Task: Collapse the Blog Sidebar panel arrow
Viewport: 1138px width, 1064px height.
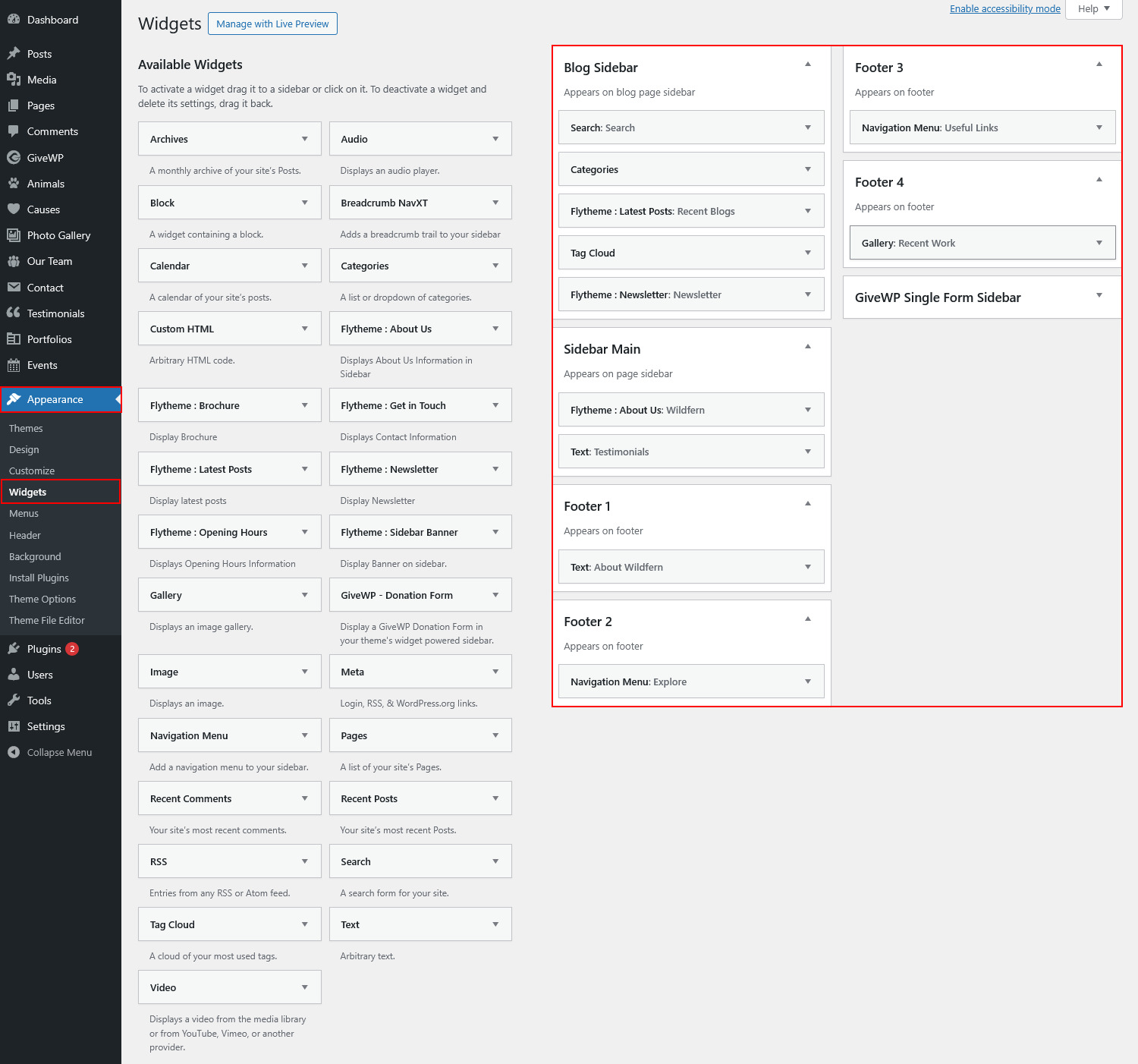Action: 808,65
